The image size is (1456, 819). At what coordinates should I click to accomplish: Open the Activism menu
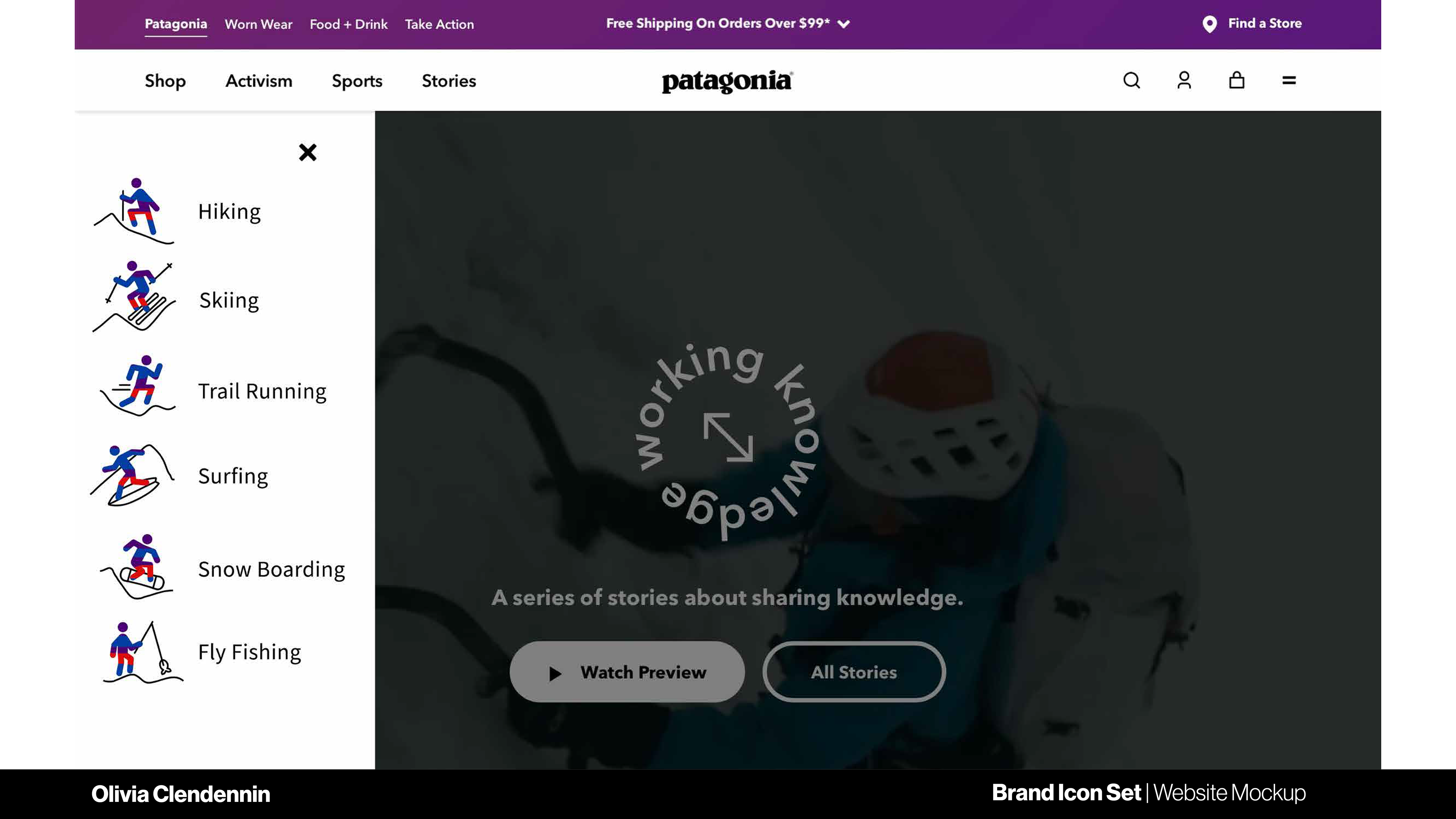pos(259,81)
